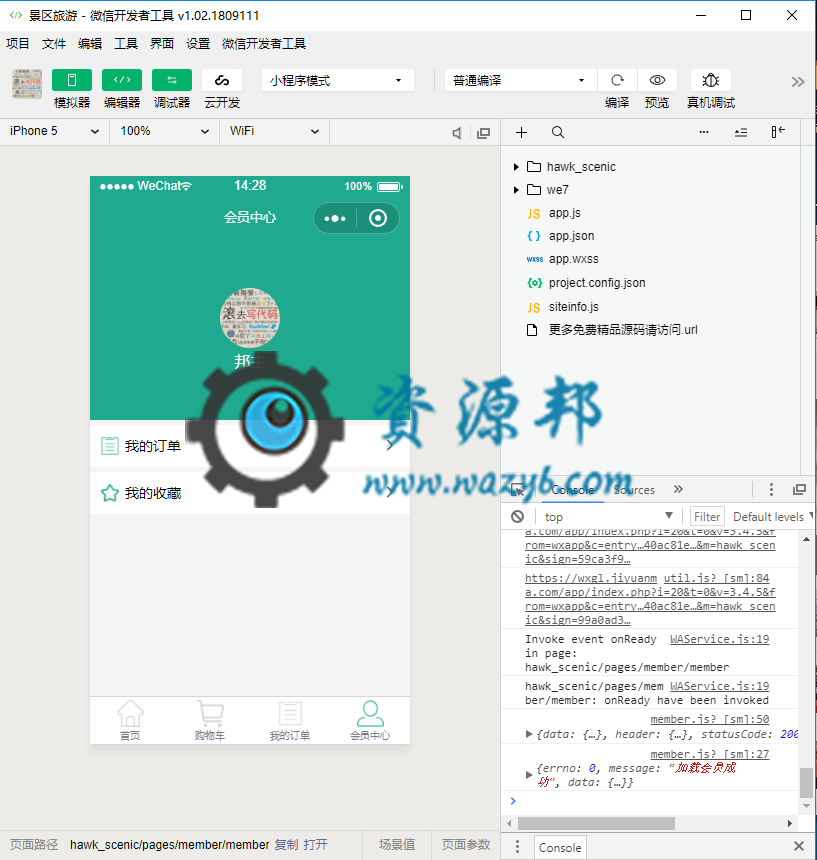This screenshot has width=817, height=860.
Task: Open the 界面 menu
Action: point(162,43)
